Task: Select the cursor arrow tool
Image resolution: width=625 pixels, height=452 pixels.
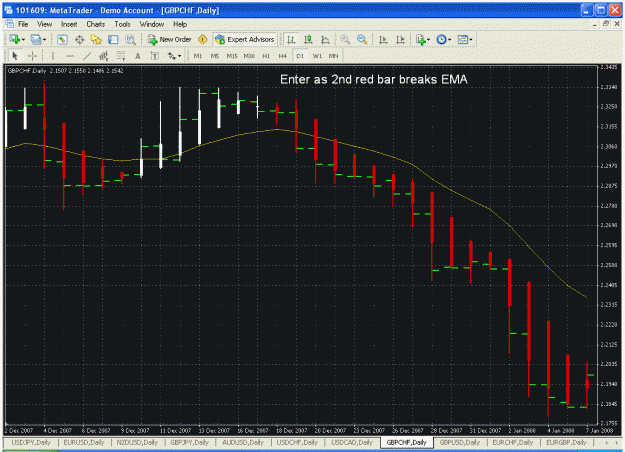Action: coord(15,56)
